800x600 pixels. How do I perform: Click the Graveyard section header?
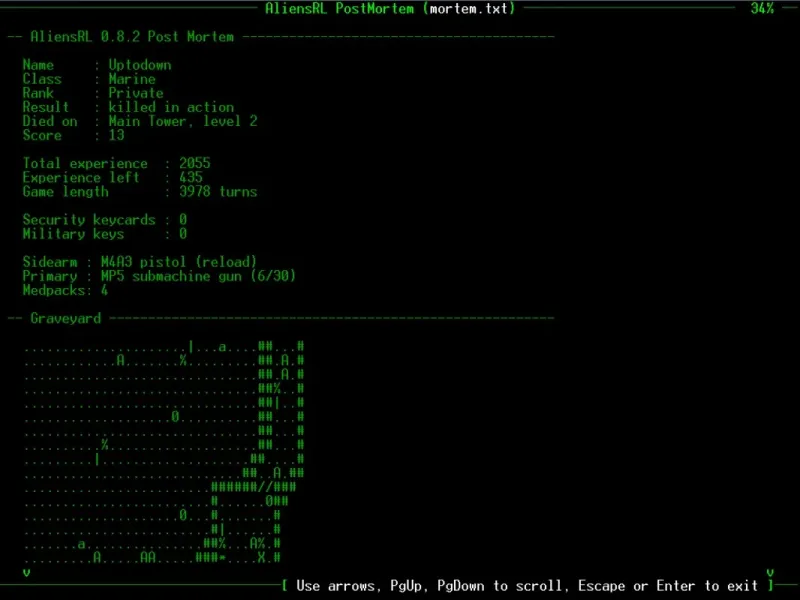click(66, 318)
